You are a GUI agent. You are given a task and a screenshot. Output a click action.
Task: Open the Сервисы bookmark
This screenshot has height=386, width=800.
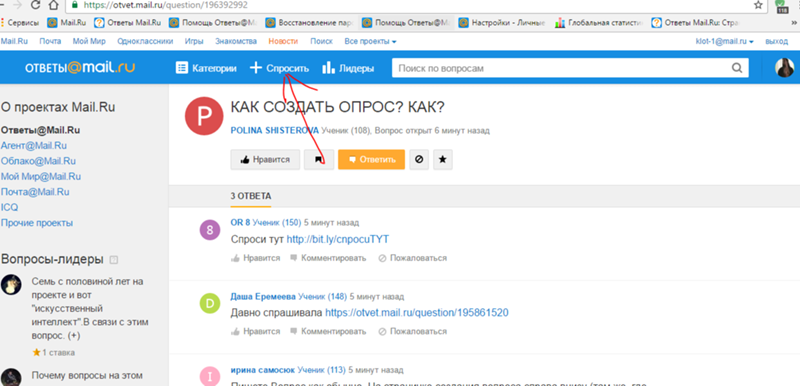point(20,22)
